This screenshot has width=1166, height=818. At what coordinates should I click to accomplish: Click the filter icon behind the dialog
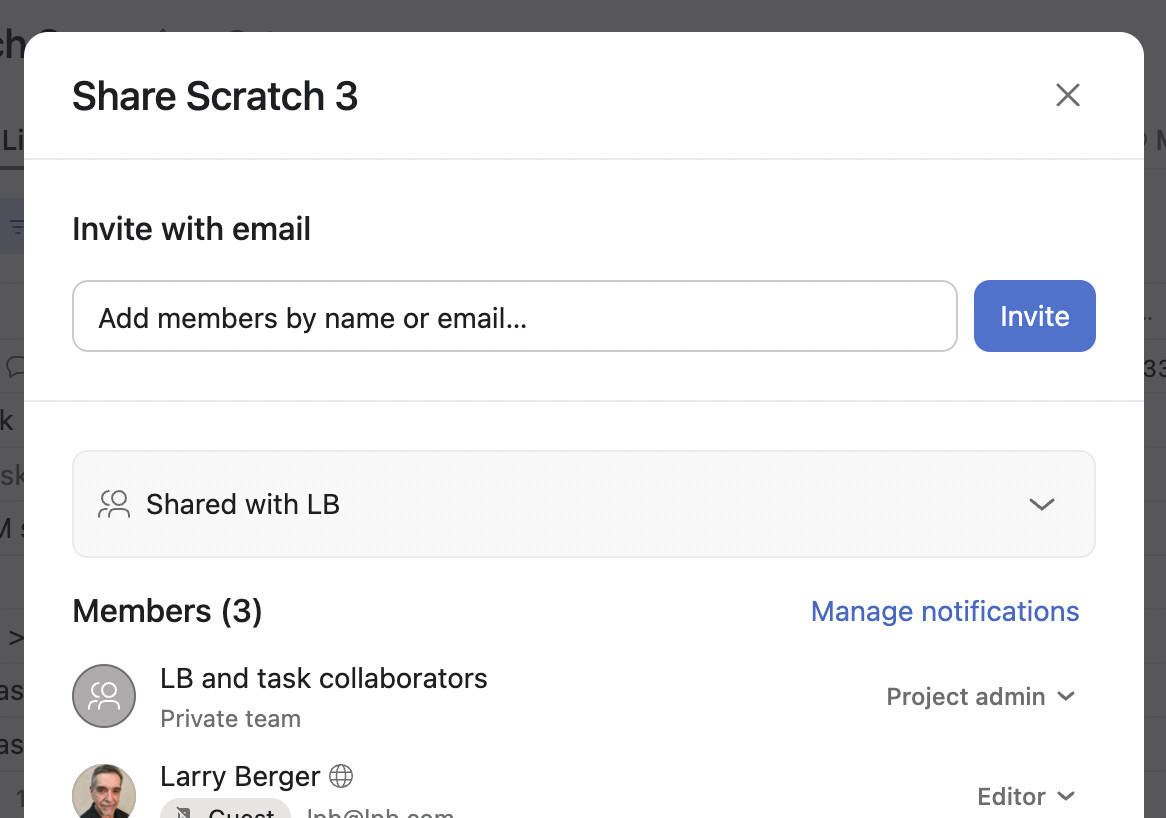14,228
